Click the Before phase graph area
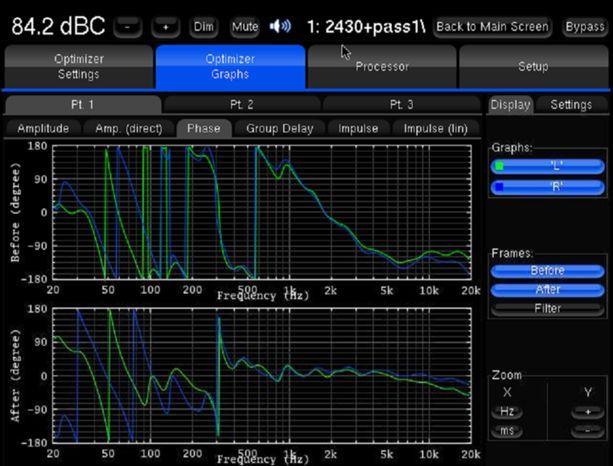The width and height of the screenshot is (613, 466). [x=260, y=212]
